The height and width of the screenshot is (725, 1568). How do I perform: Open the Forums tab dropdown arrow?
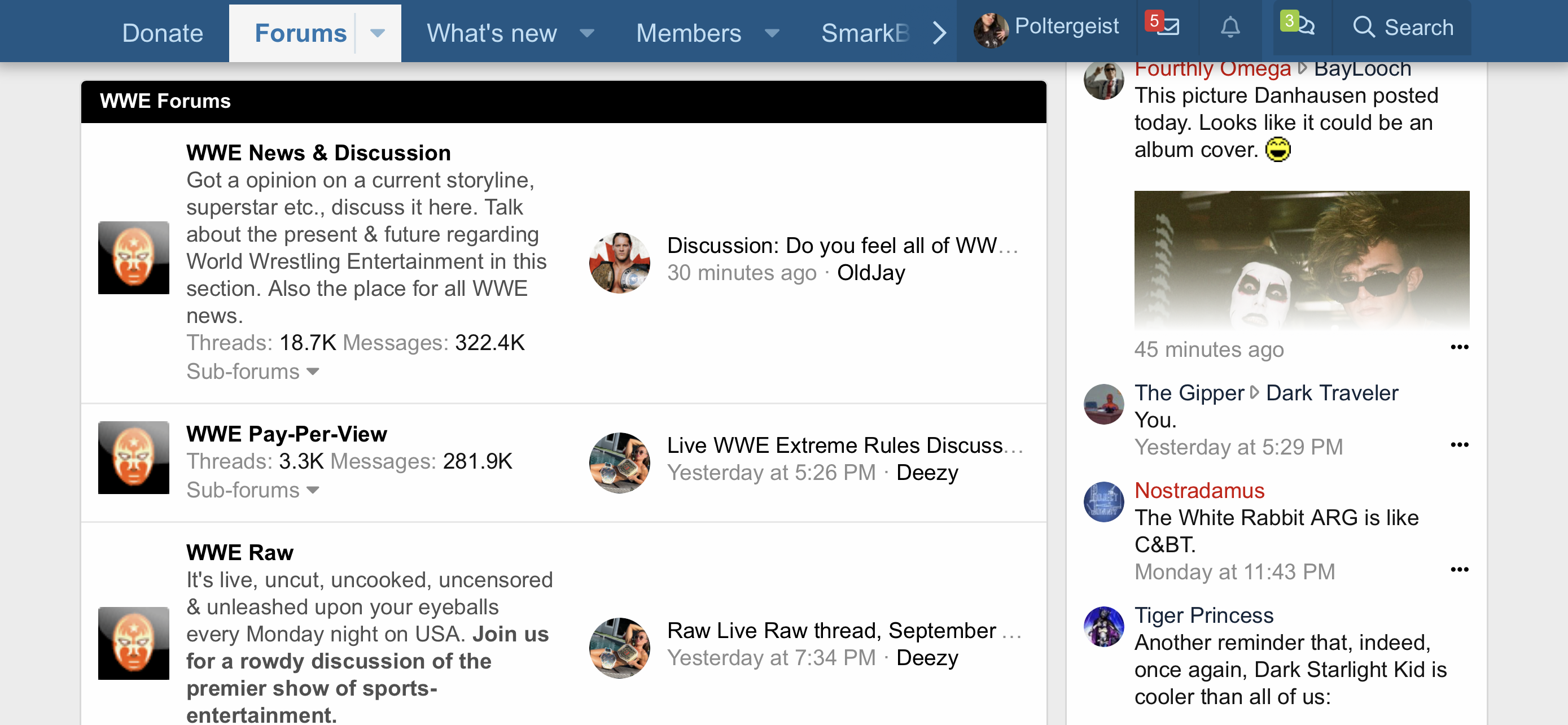point(378,33)
